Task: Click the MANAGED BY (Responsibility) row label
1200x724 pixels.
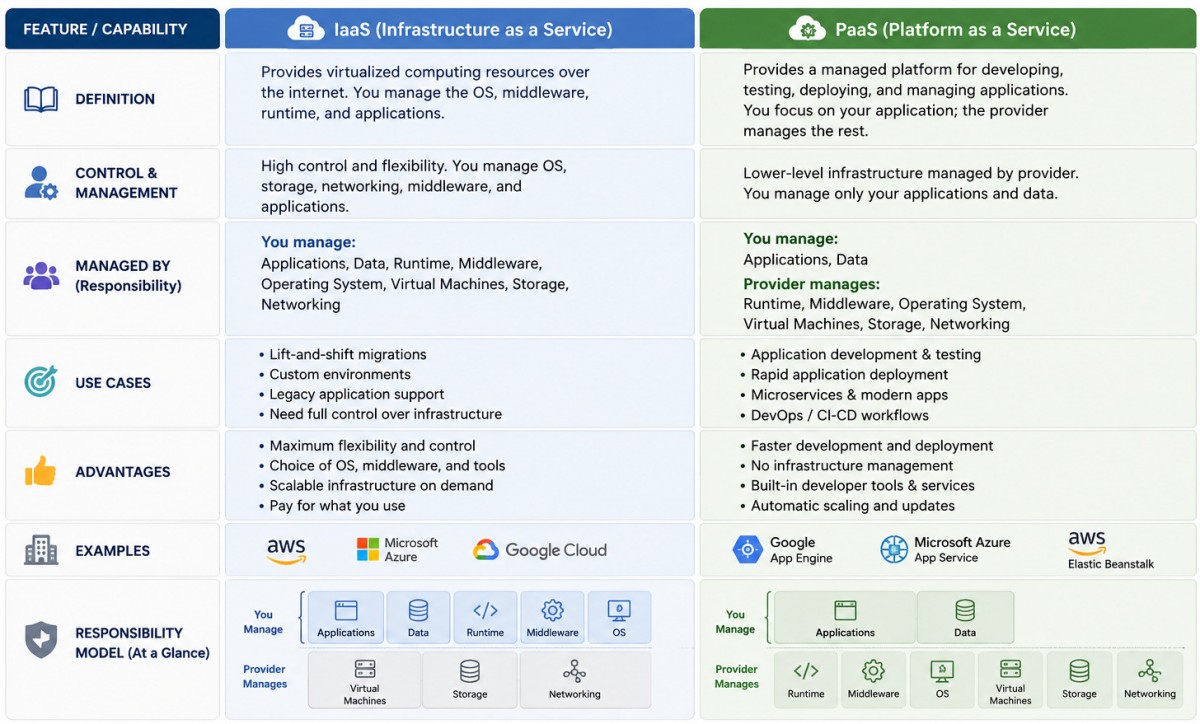Action: pyautogui.click(x=128, y=276)
